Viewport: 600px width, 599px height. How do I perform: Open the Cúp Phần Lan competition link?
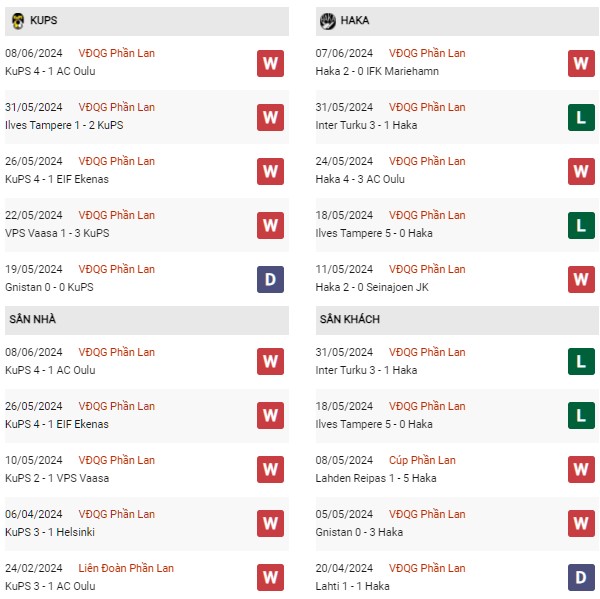pos(422,460)
